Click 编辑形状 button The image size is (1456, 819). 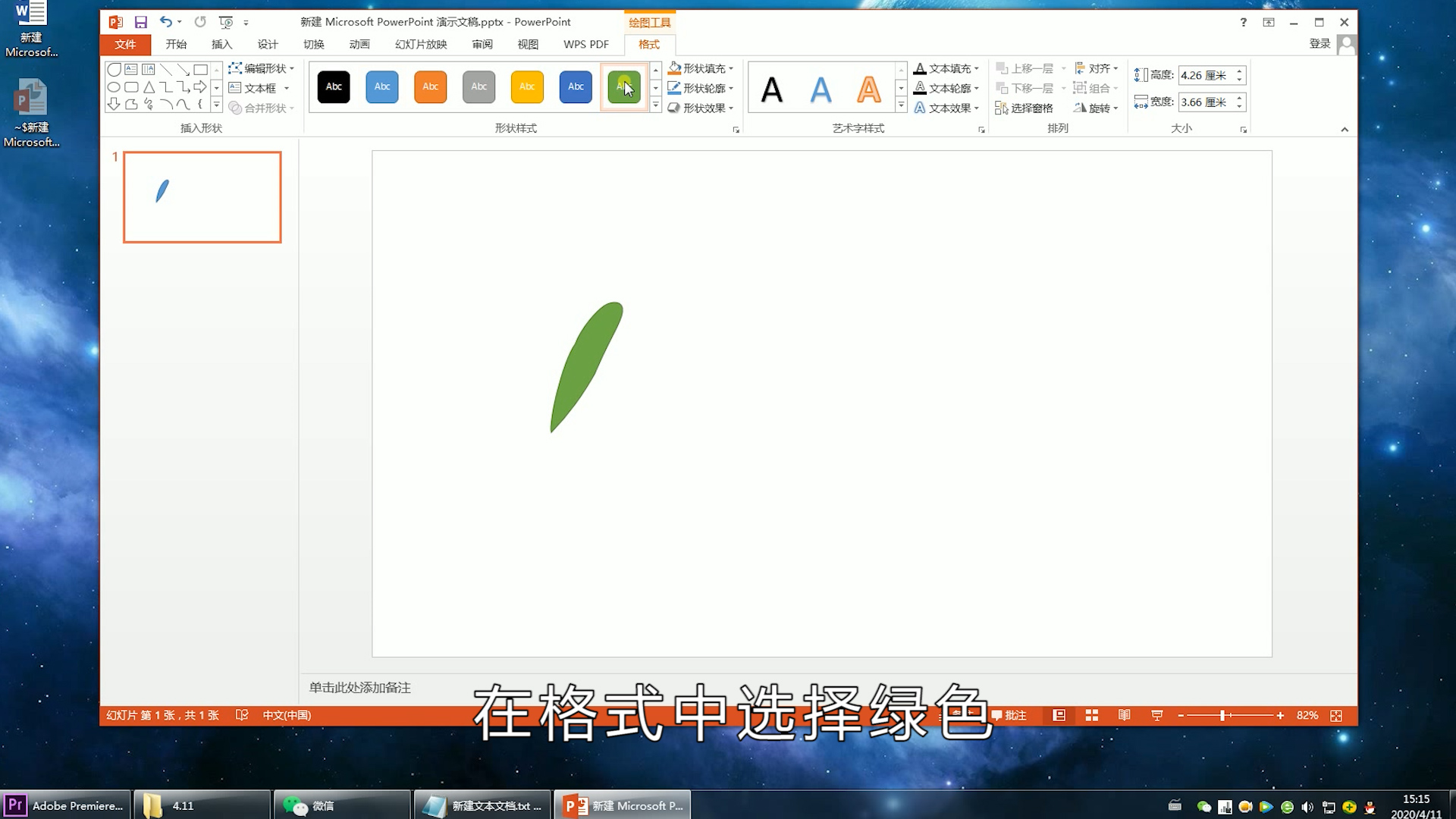262,68
